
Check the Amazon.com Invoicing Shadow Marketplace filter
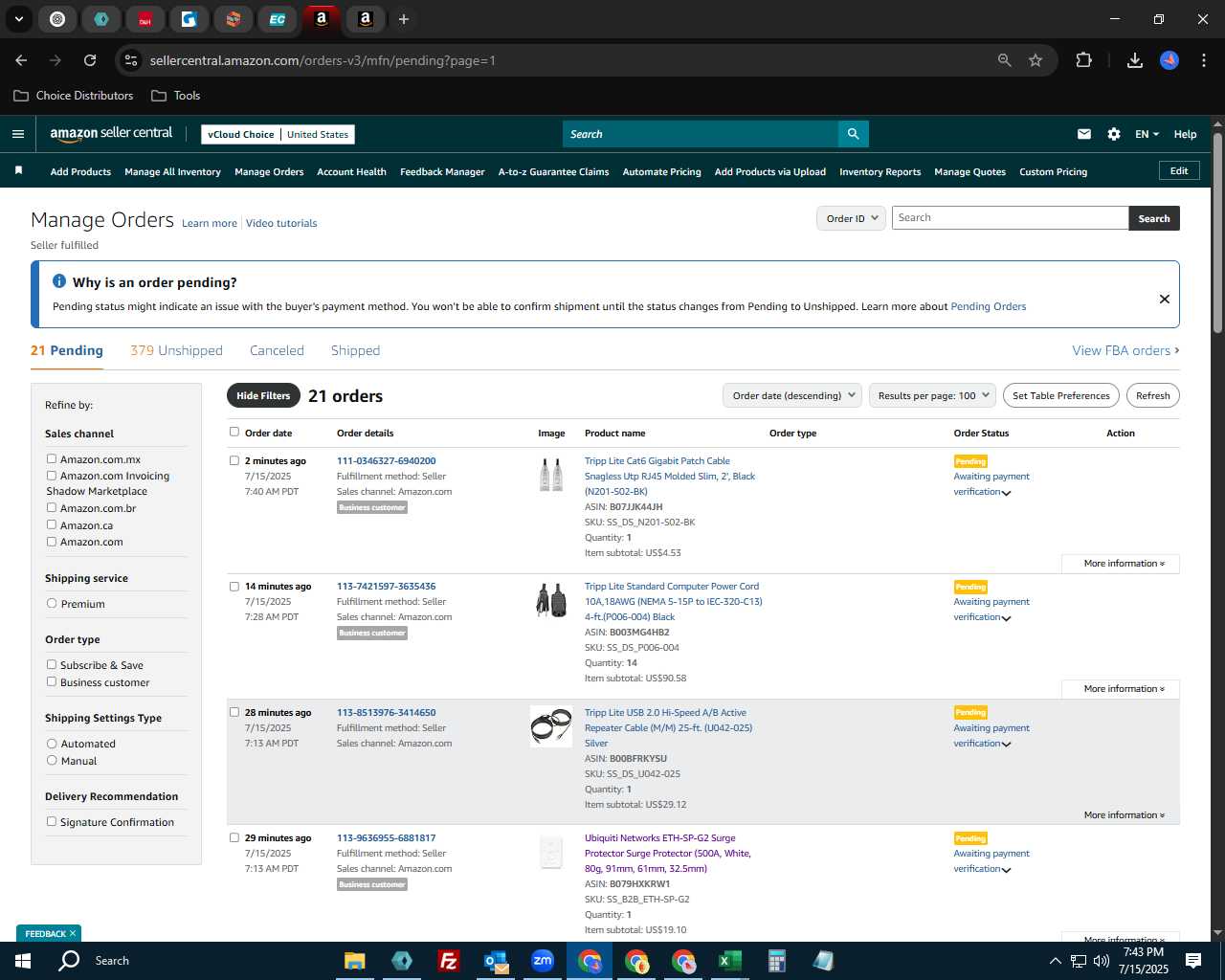tap(52, 476)
